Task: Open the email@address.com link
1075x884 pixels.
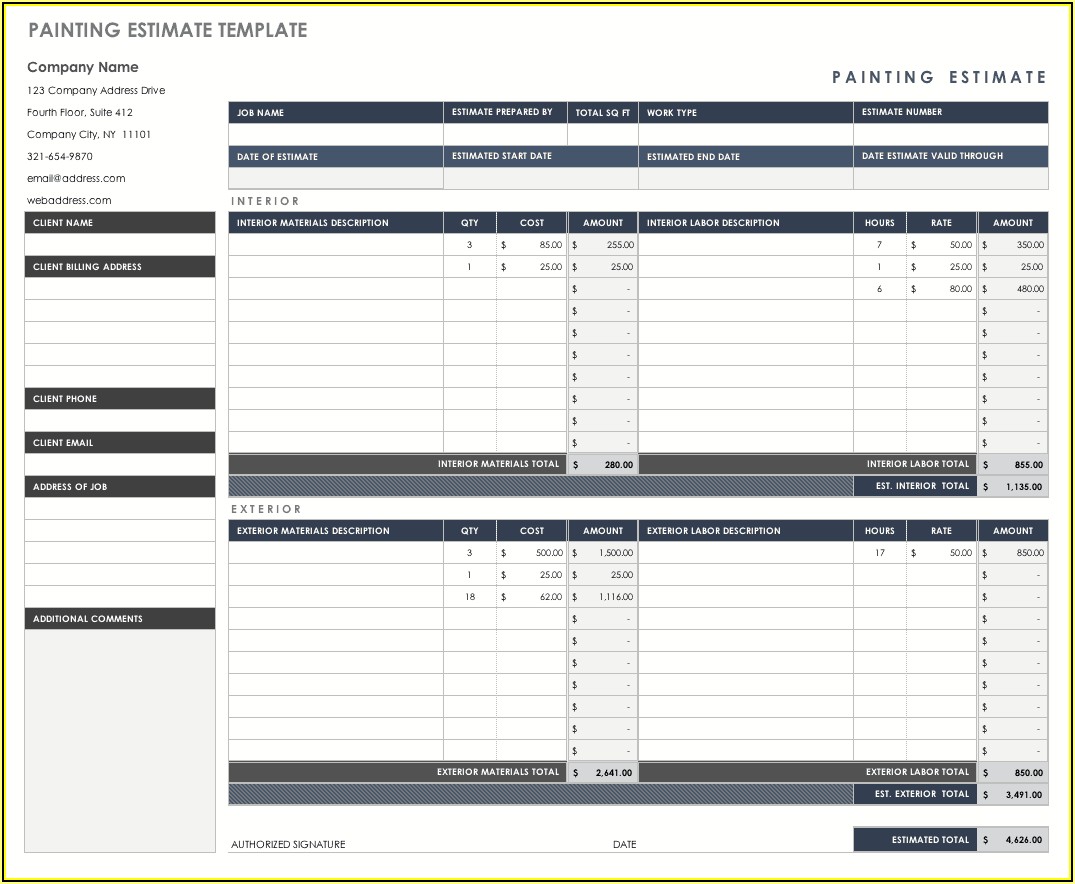Action: pyautogui.click(x=76, y=178)
